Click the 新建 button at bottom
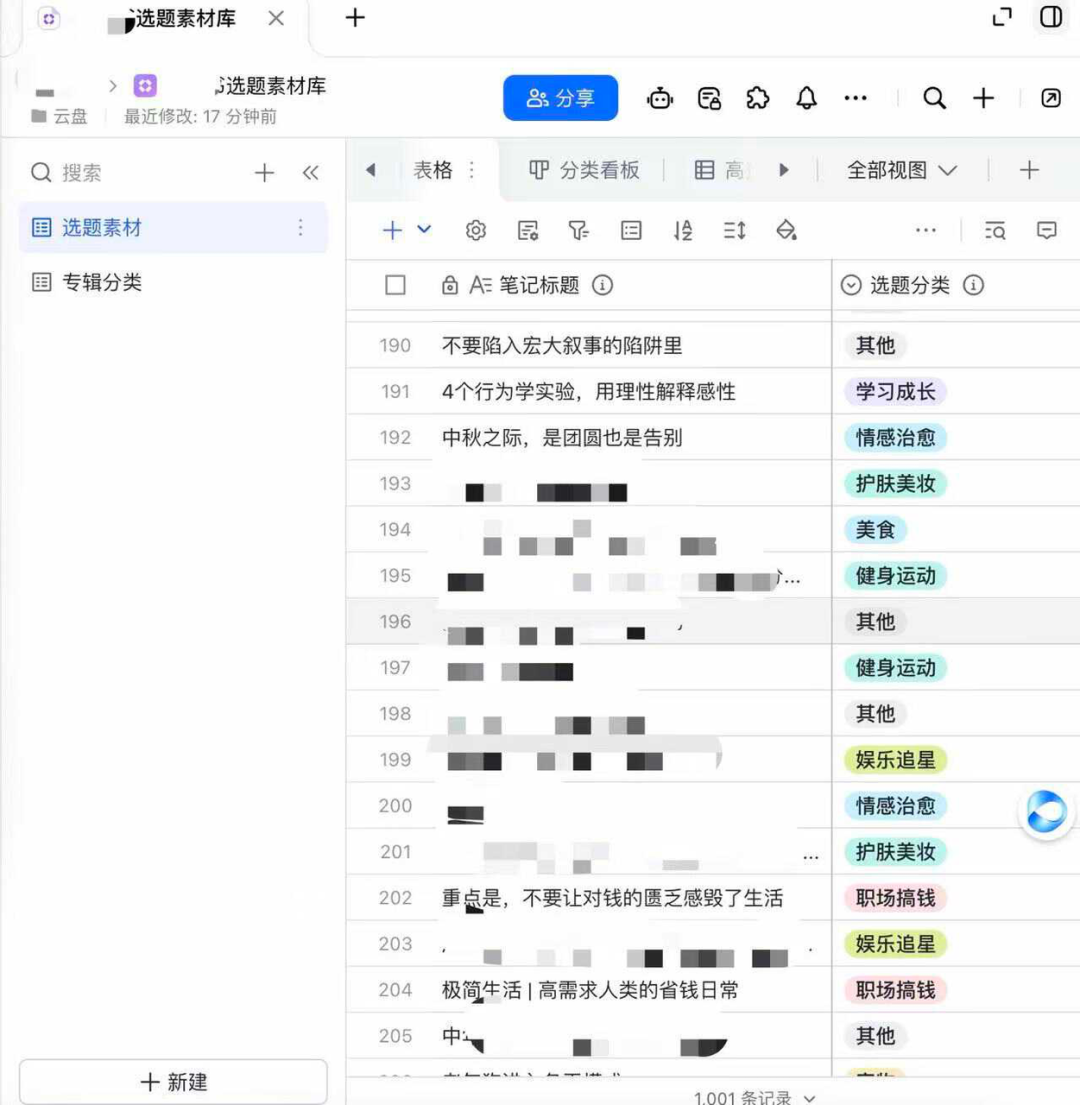Viewport: 1080px width, 1105px height. coord(173,1081)
